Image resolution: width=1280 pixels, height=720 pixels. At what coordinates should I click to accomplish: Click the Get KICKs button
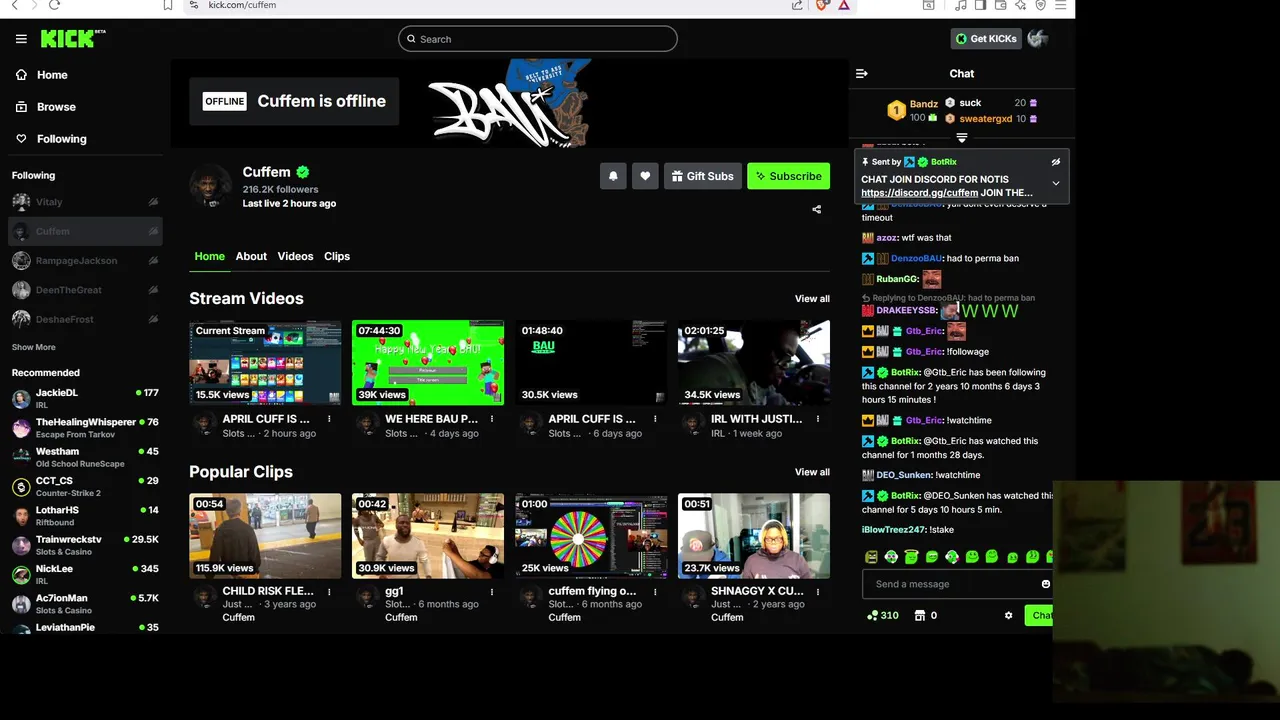(x=986, y=39)
